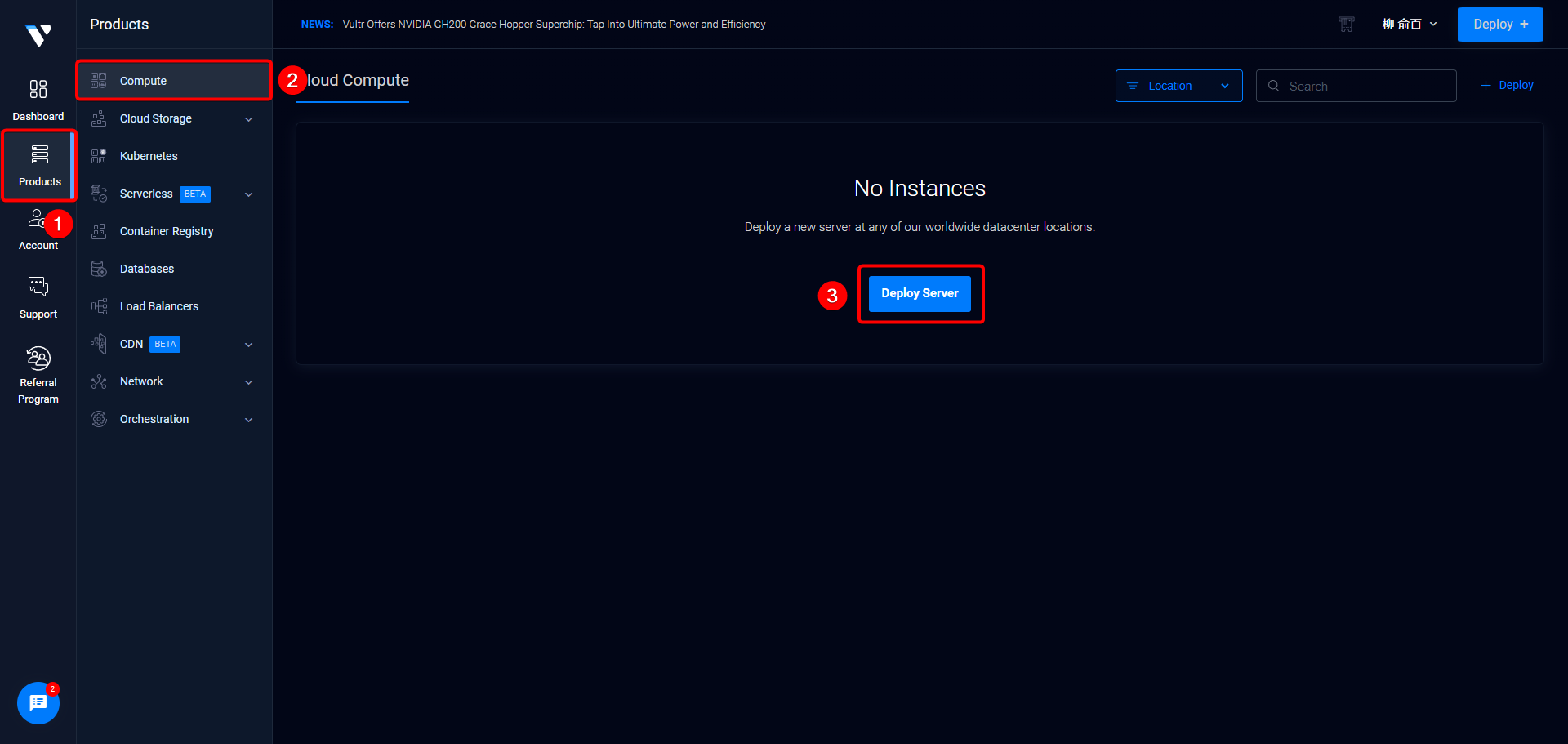Open the Support chat icon in sidebar
Image resolution: width=1568 pixels, height=744 pixels.
tap(38, 286)
